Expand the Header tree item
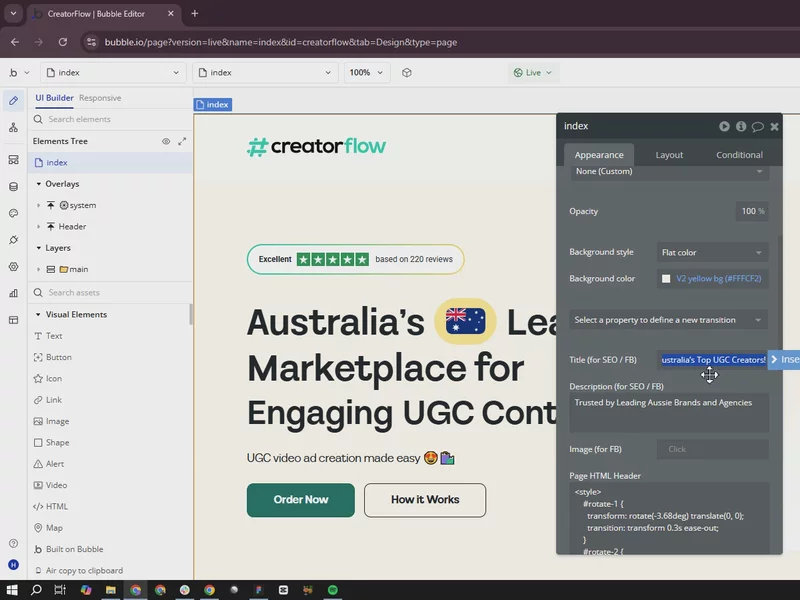The width and height of the screenshot is (800, 600). pyautogui.click(x=39, y=227)
